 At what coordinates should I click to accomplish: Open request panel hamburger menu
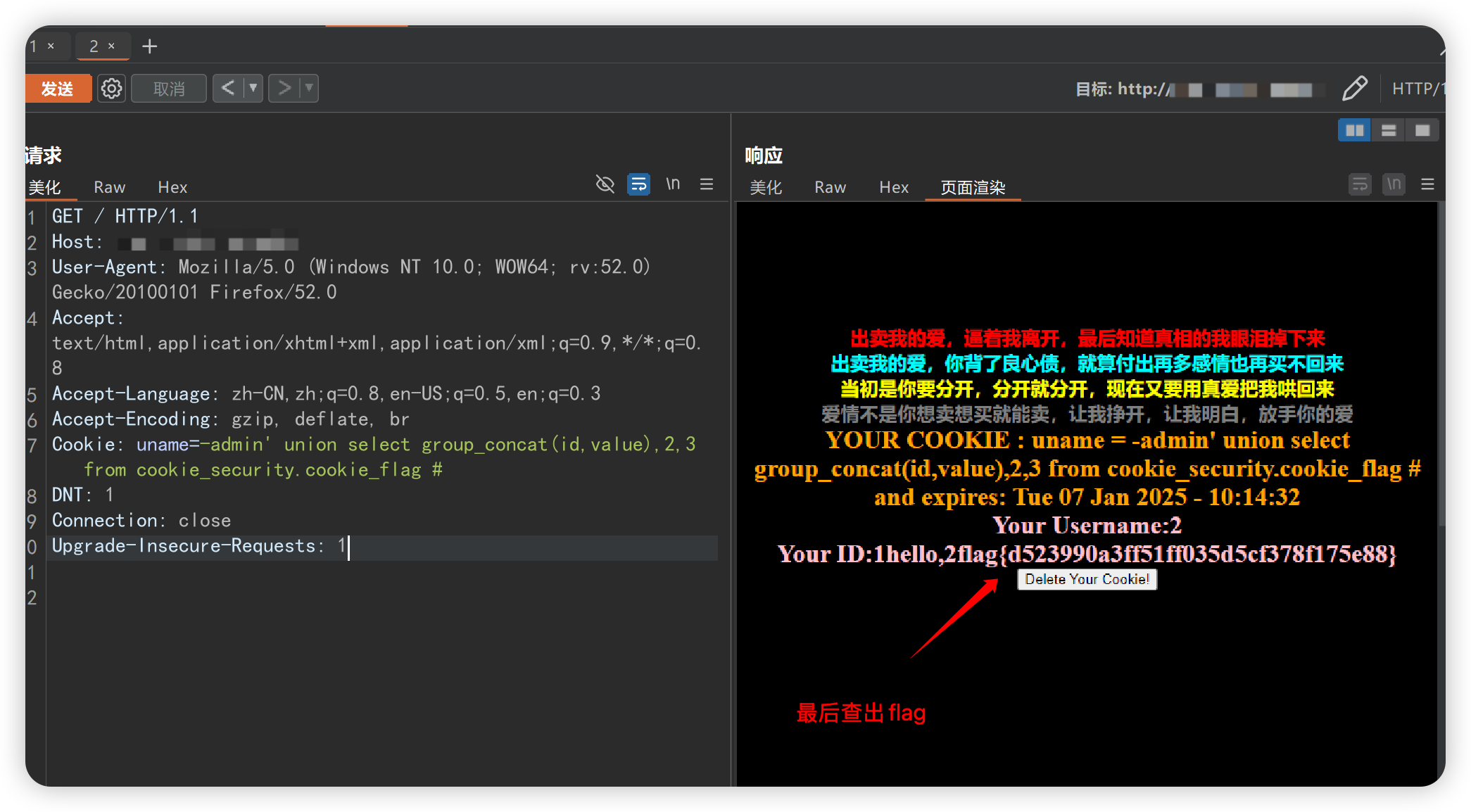pos(707,184)
